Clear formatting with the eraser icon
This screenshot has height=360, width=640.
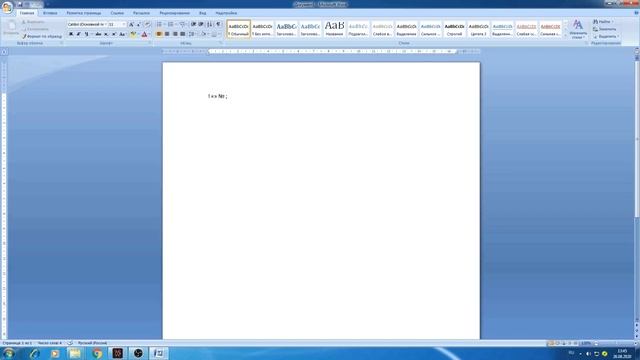[148, 24]
